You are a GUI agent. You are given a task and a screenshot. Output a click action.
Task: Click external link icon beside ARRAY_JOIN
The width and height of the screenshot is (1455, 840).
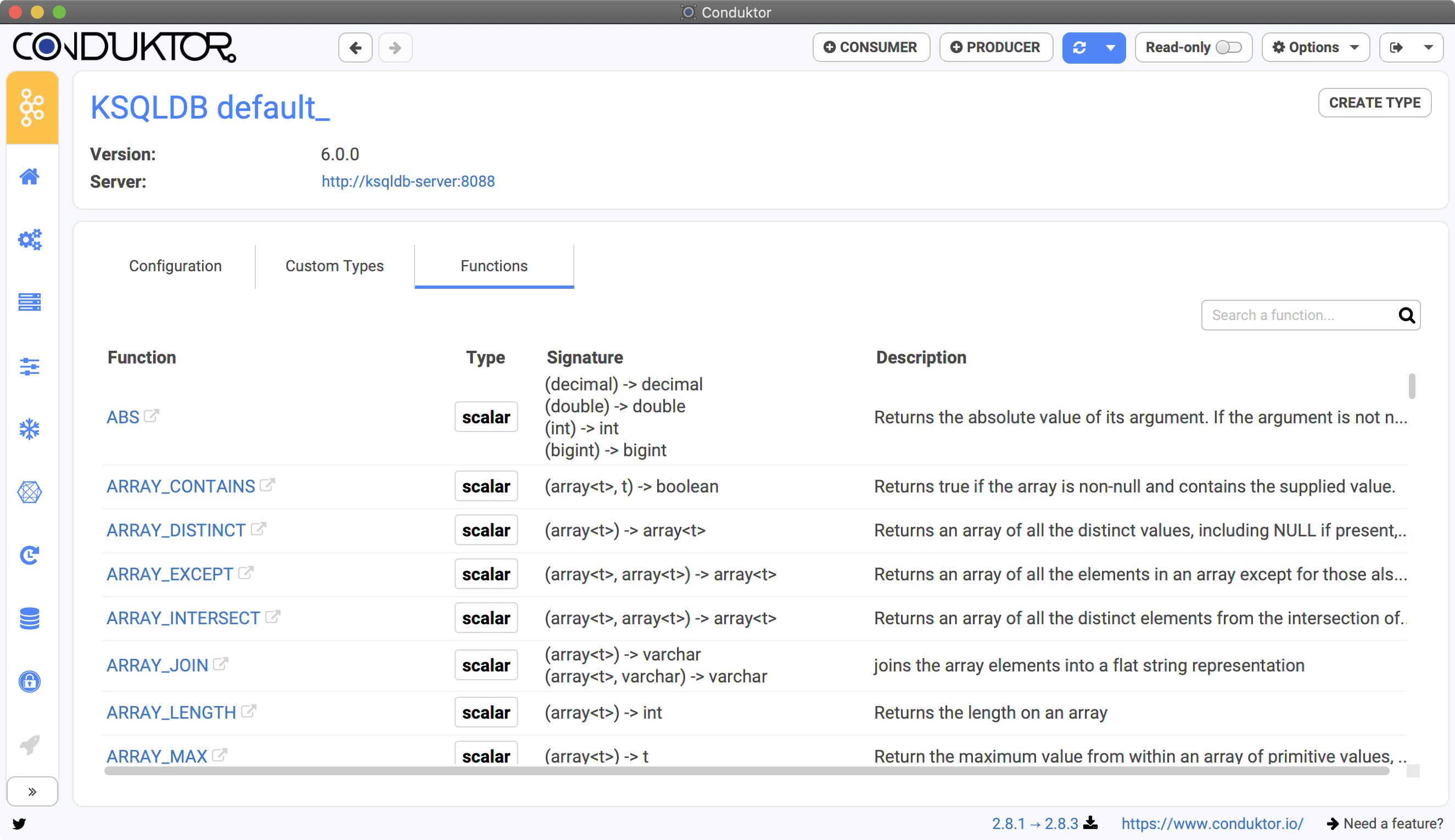220,663
